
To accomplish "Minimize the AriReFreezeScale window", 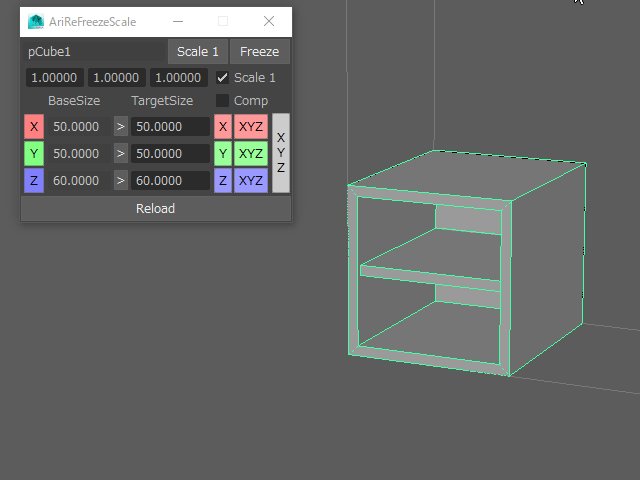I will 178,21.
